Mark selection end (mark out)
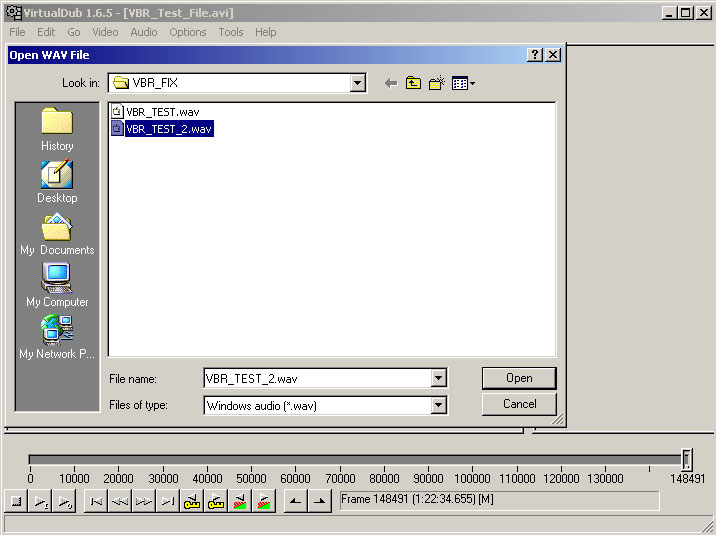This screenshot has width=716, height=535. click(x=320, y=501)
